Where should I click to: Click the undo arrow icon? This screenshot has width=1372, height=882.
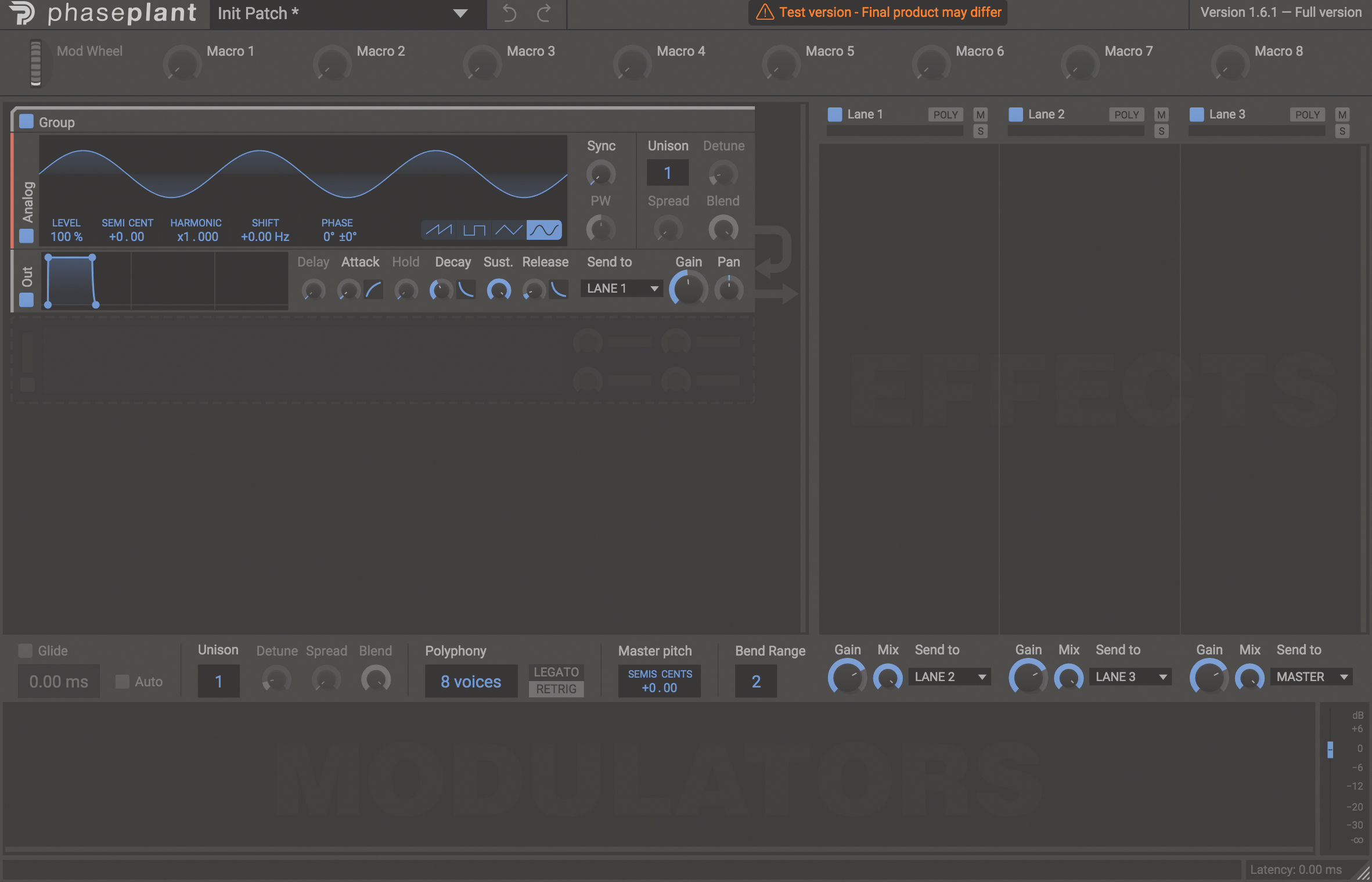pyautogui.click(x=509, y=13)
